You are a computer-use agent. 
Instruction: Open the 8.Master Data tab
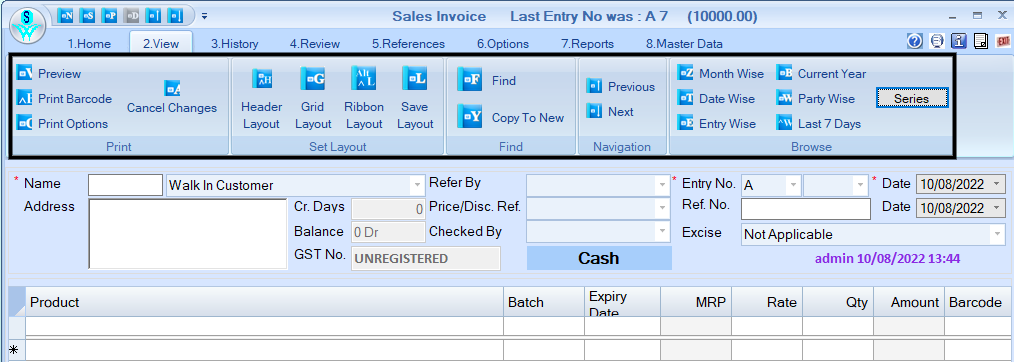(x=684, y=44)
